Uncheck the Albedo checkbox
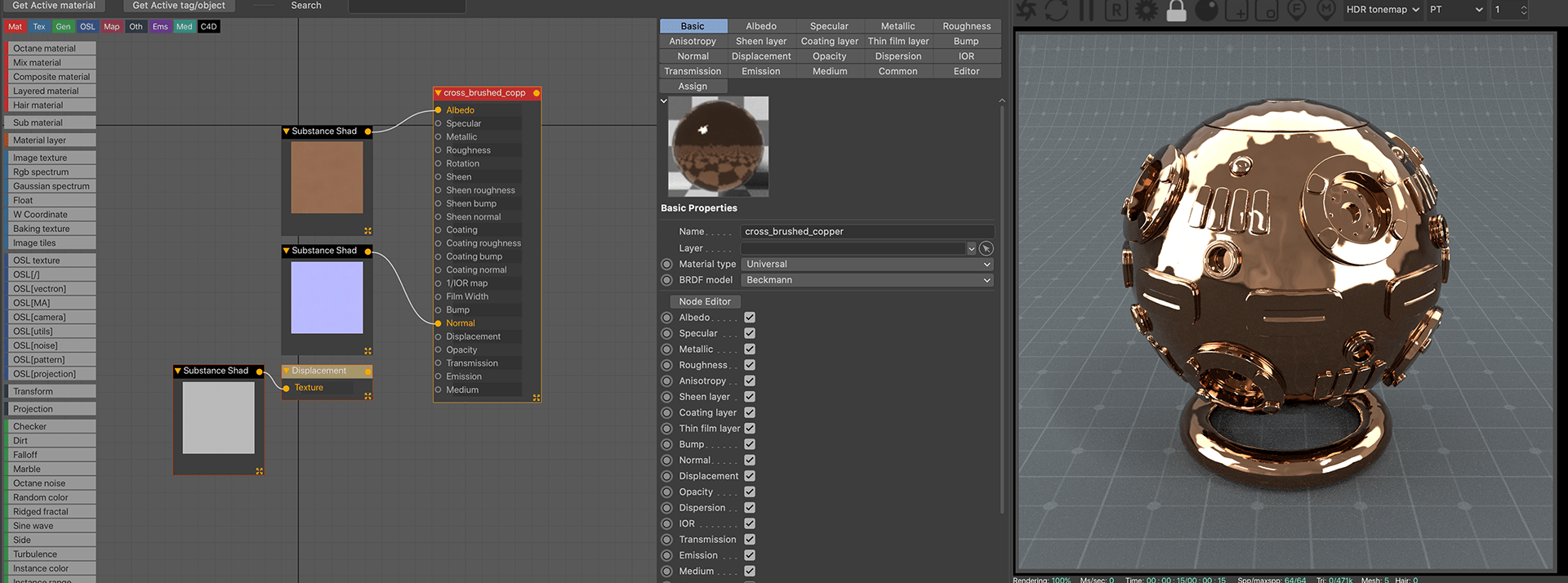Screen dimensions: 1568x583 [x=750, y=318]
